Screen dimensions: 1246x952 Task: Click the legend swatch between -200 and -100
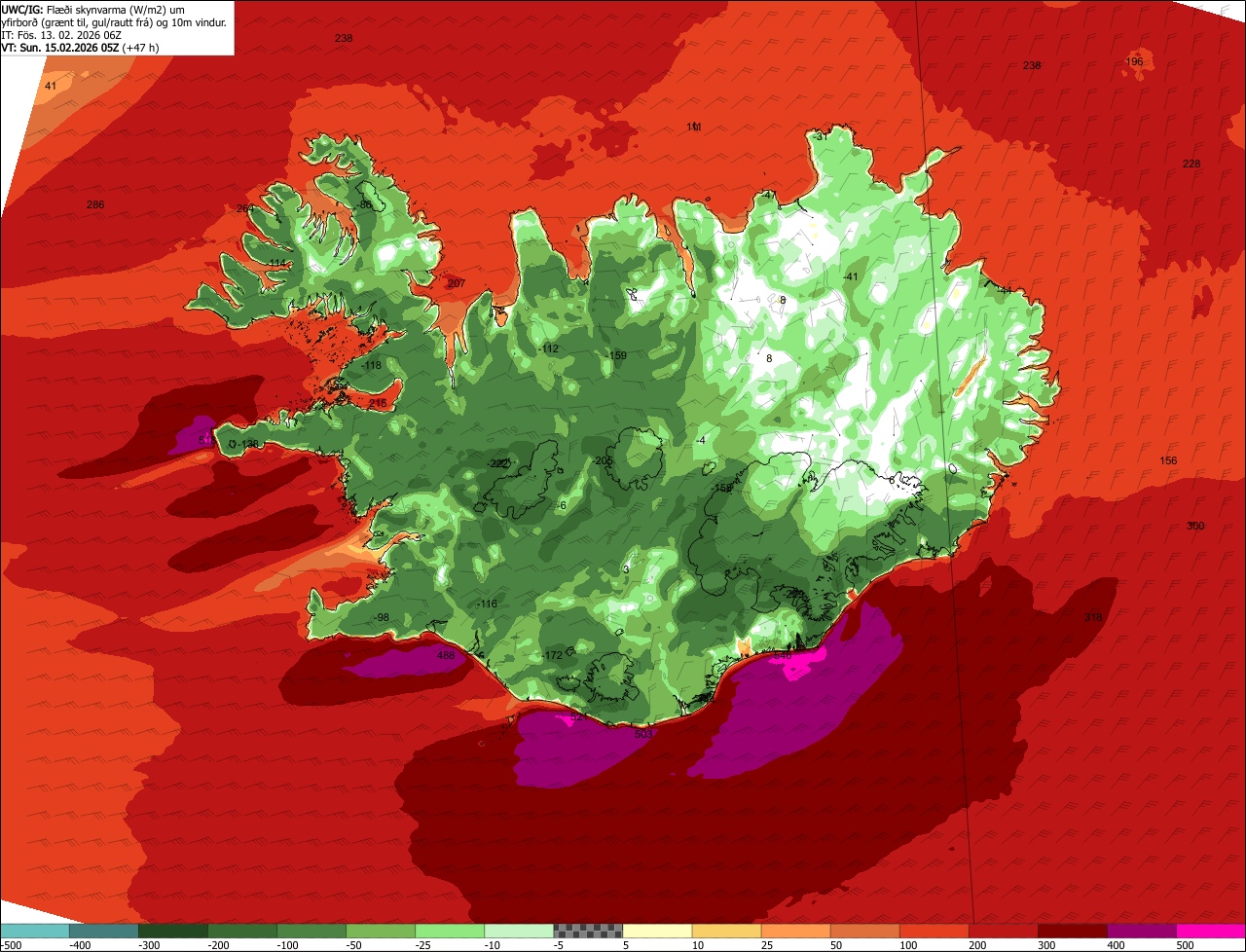coord(242,931)
